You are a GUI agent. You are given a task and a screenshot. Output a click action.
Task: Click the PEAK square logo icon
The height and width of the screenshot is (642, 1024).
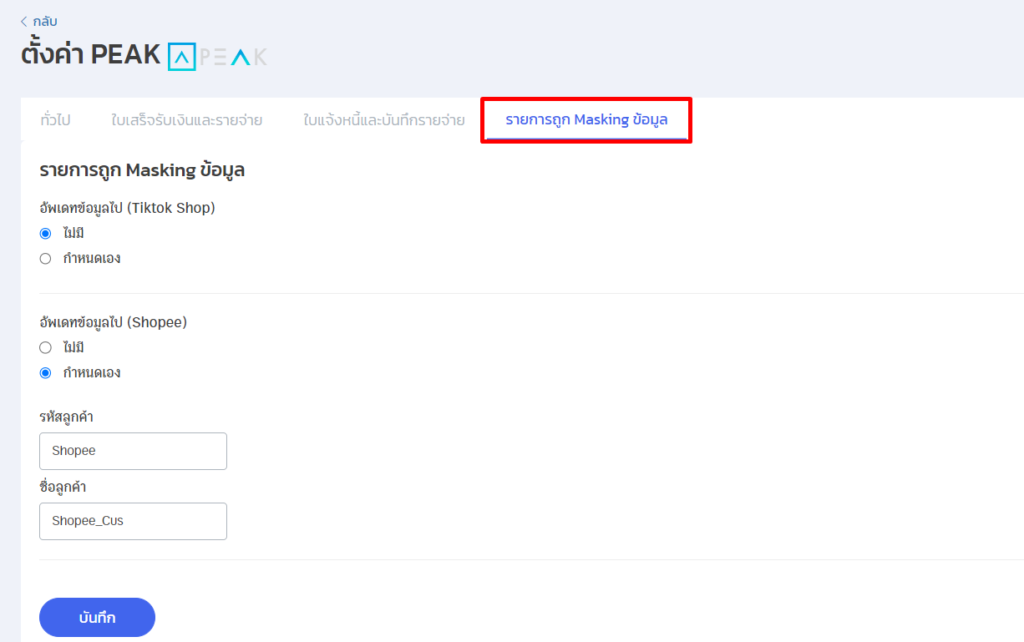(182, 56)
